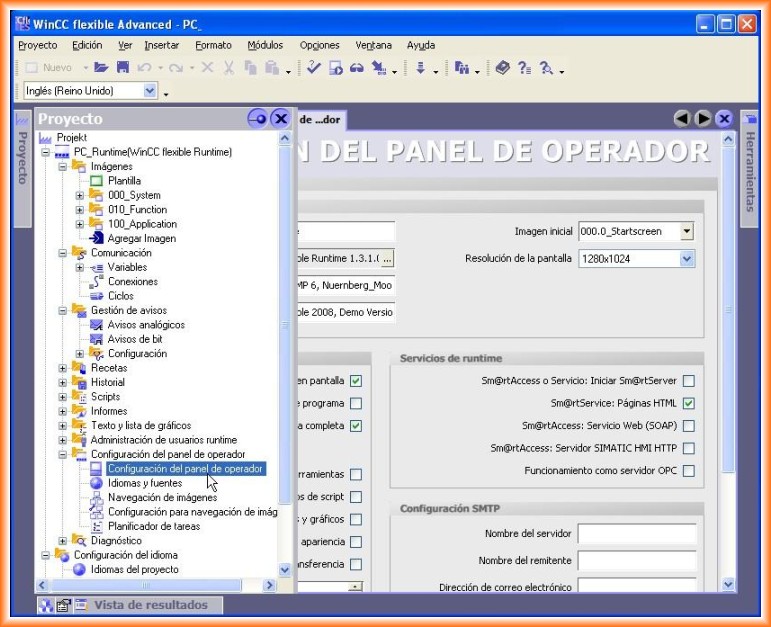This screenshot has width=771, height=627.
Task: Expand the Recetas tree node
Action: (x=63, y=368)
